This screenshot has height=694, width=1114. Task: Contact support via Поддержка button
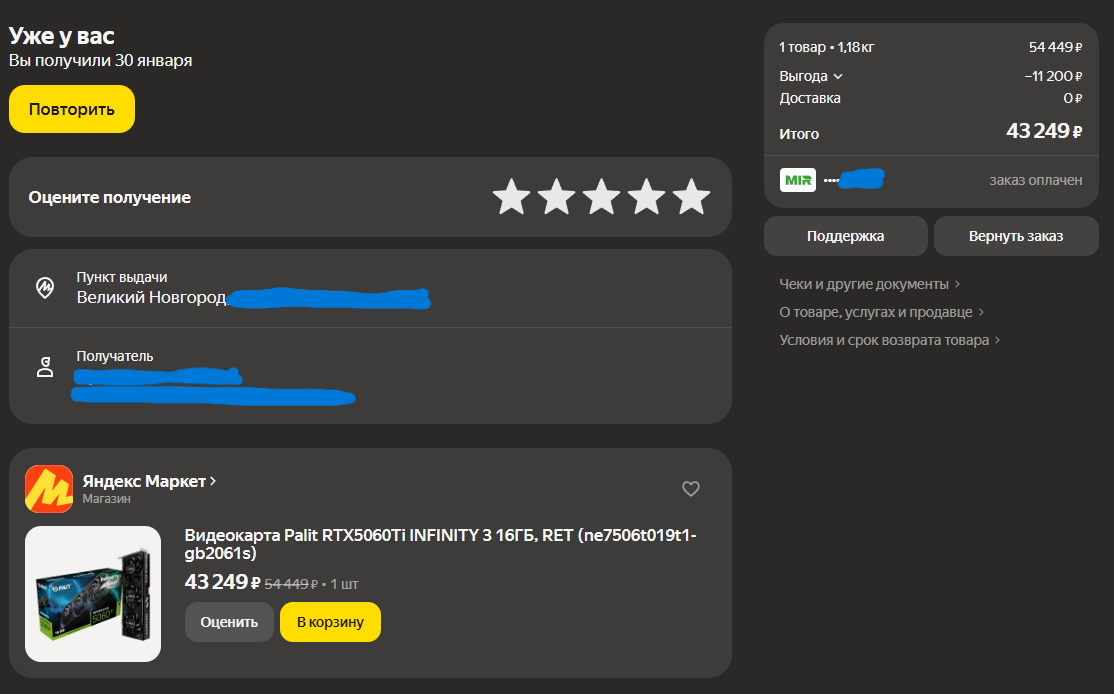845,236
